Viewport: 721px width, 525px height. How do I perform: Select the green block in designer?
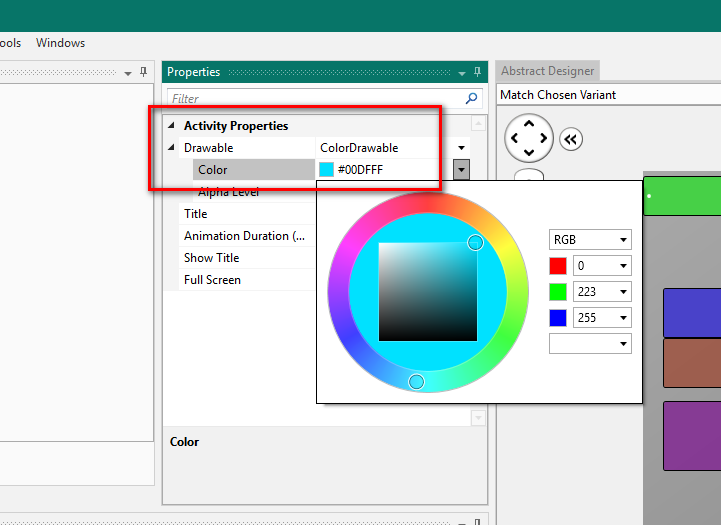pyautogui.click(x=682, y=196)
